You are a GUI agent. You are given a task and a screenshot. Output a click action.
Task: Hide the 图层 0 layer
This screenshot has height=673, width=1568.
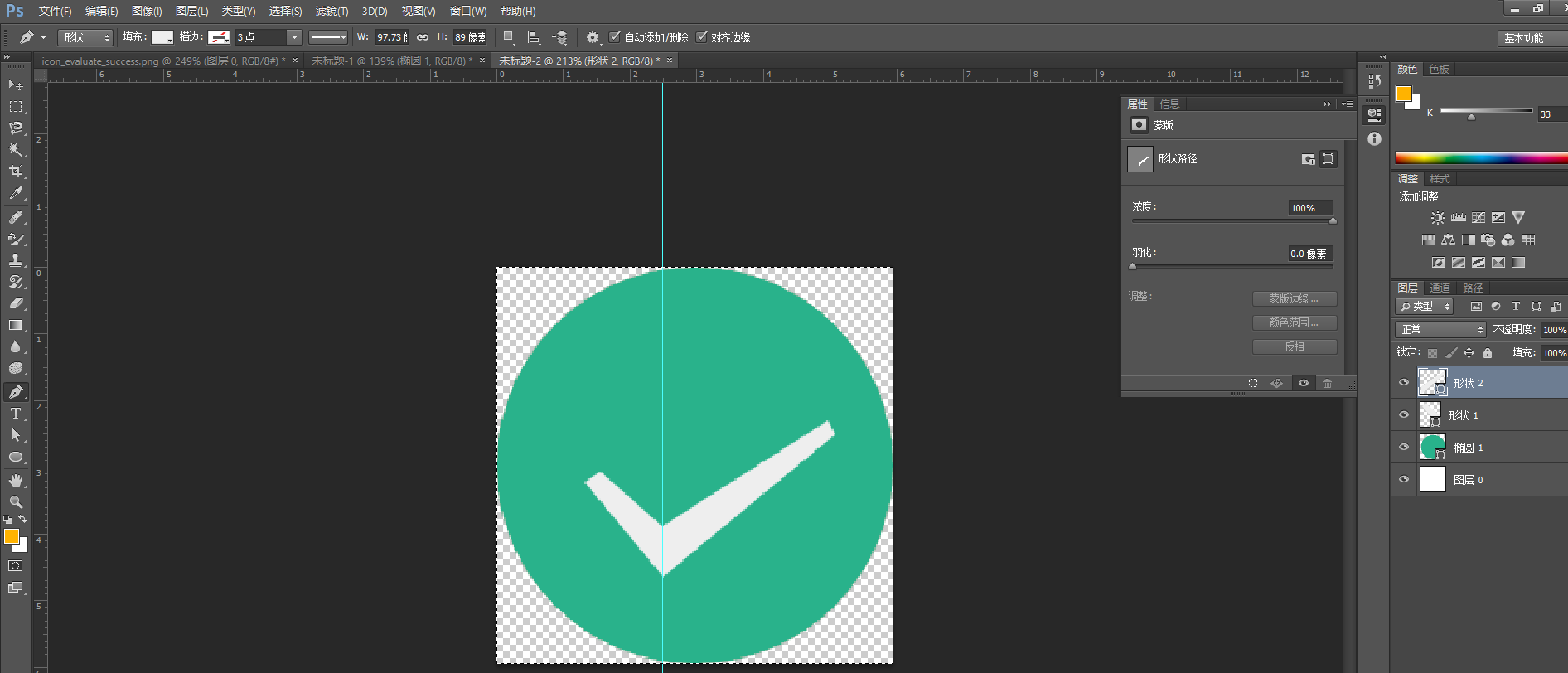click(1404, 480)
